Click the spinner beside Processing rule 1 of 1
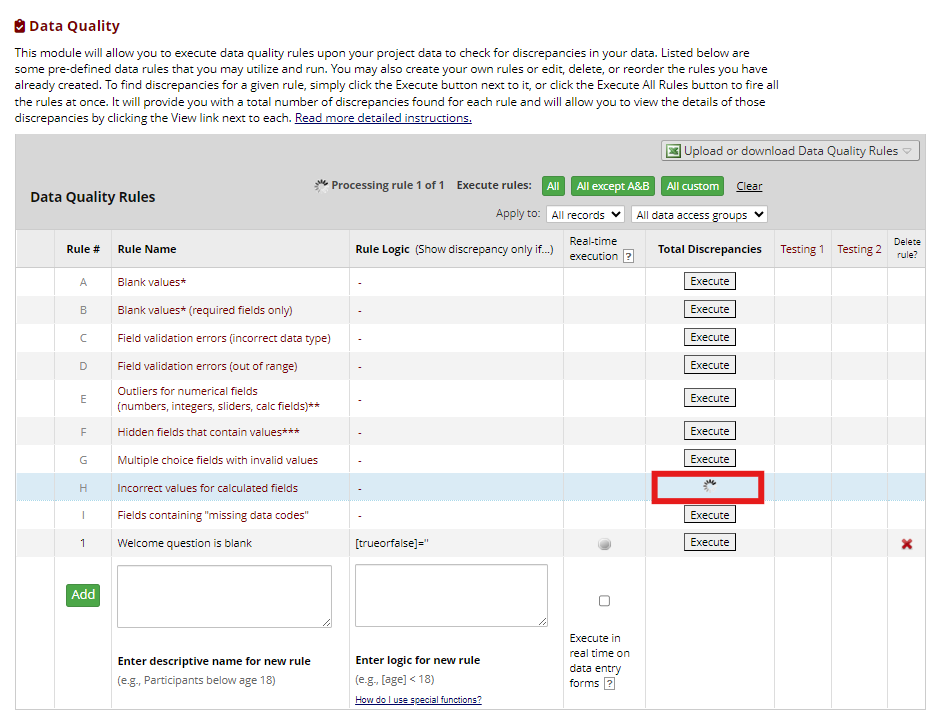The height and width of the screenshot is (718, 933). 321,186
